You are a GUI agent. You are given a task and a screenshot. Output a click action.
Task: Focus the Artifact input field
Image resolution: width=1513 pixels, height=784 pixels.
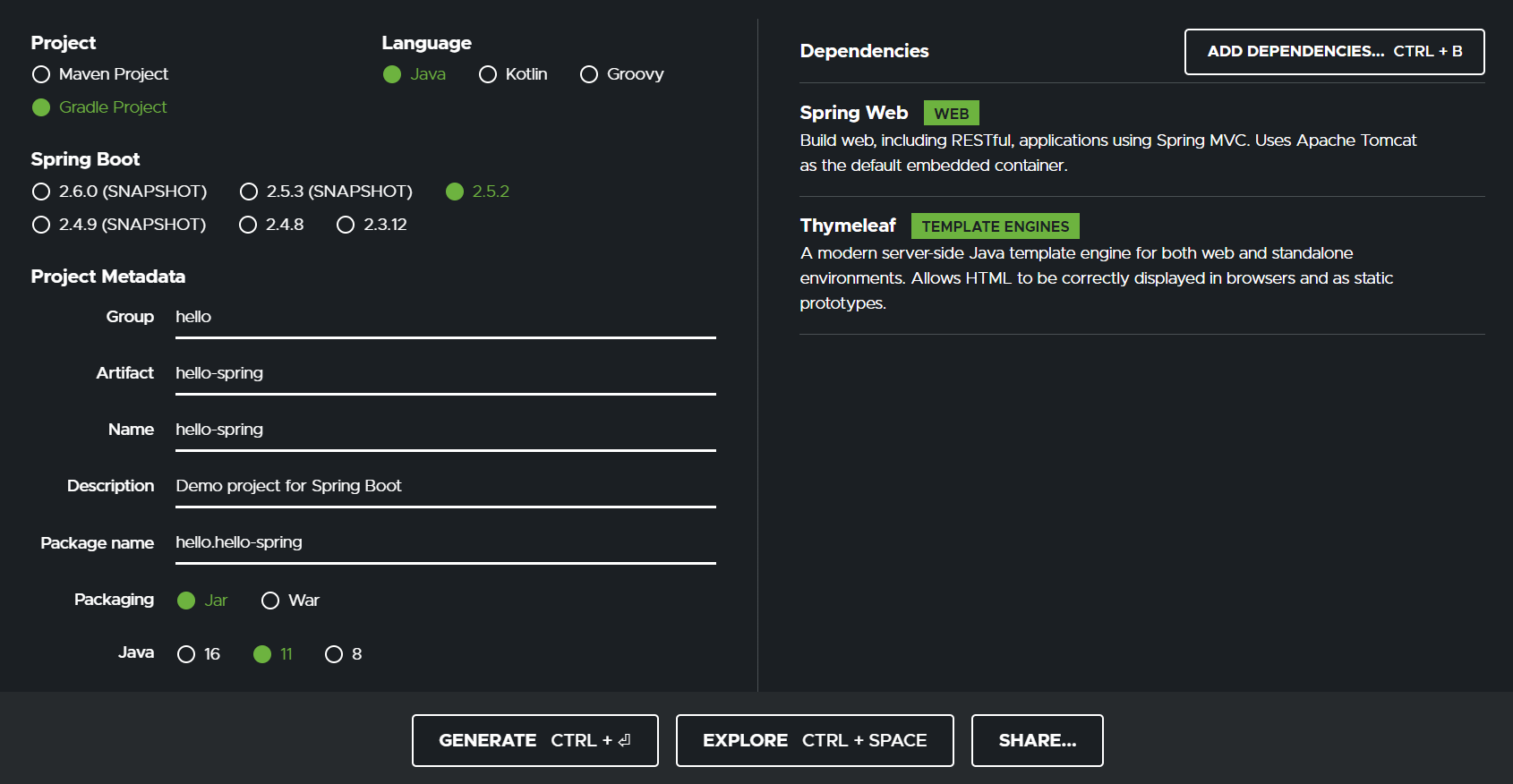(446, 374)
